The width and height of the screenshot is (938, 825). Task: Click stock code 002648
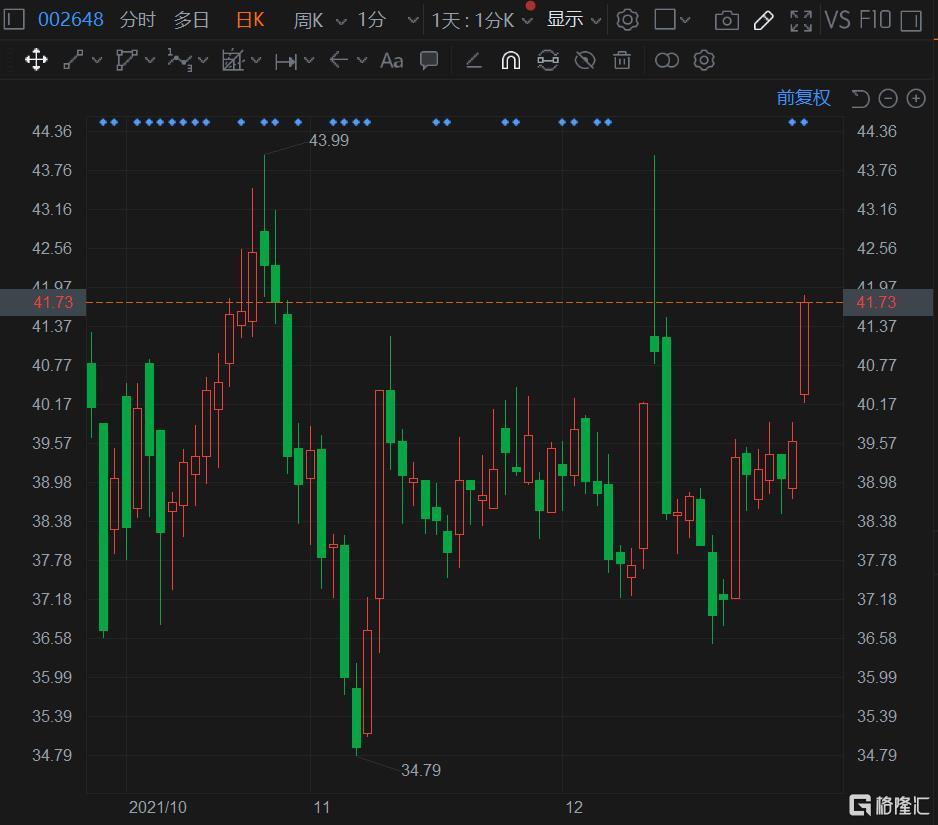coord(71,20)
